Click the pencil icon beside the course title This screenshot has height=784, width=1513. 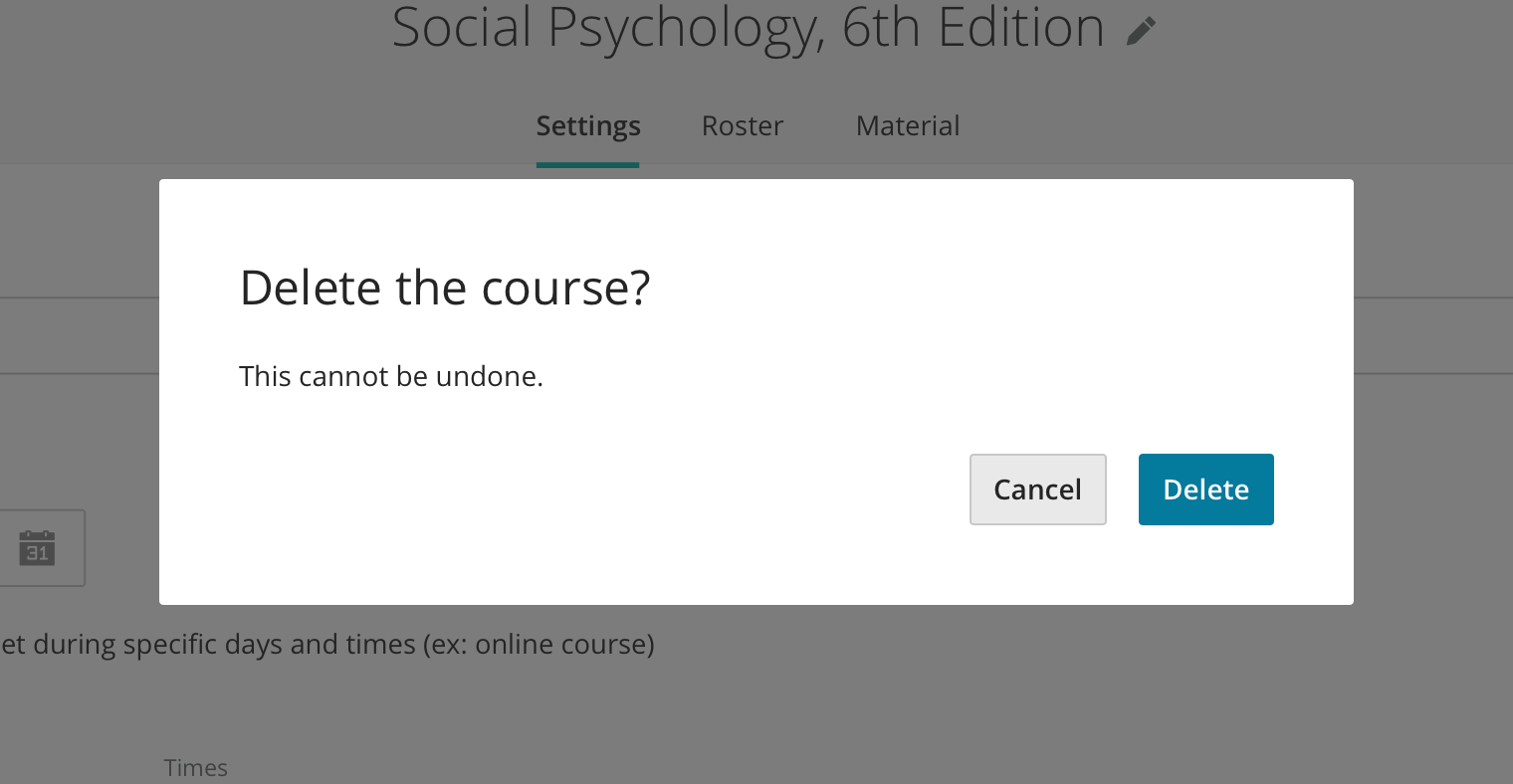click(1141, 32)
